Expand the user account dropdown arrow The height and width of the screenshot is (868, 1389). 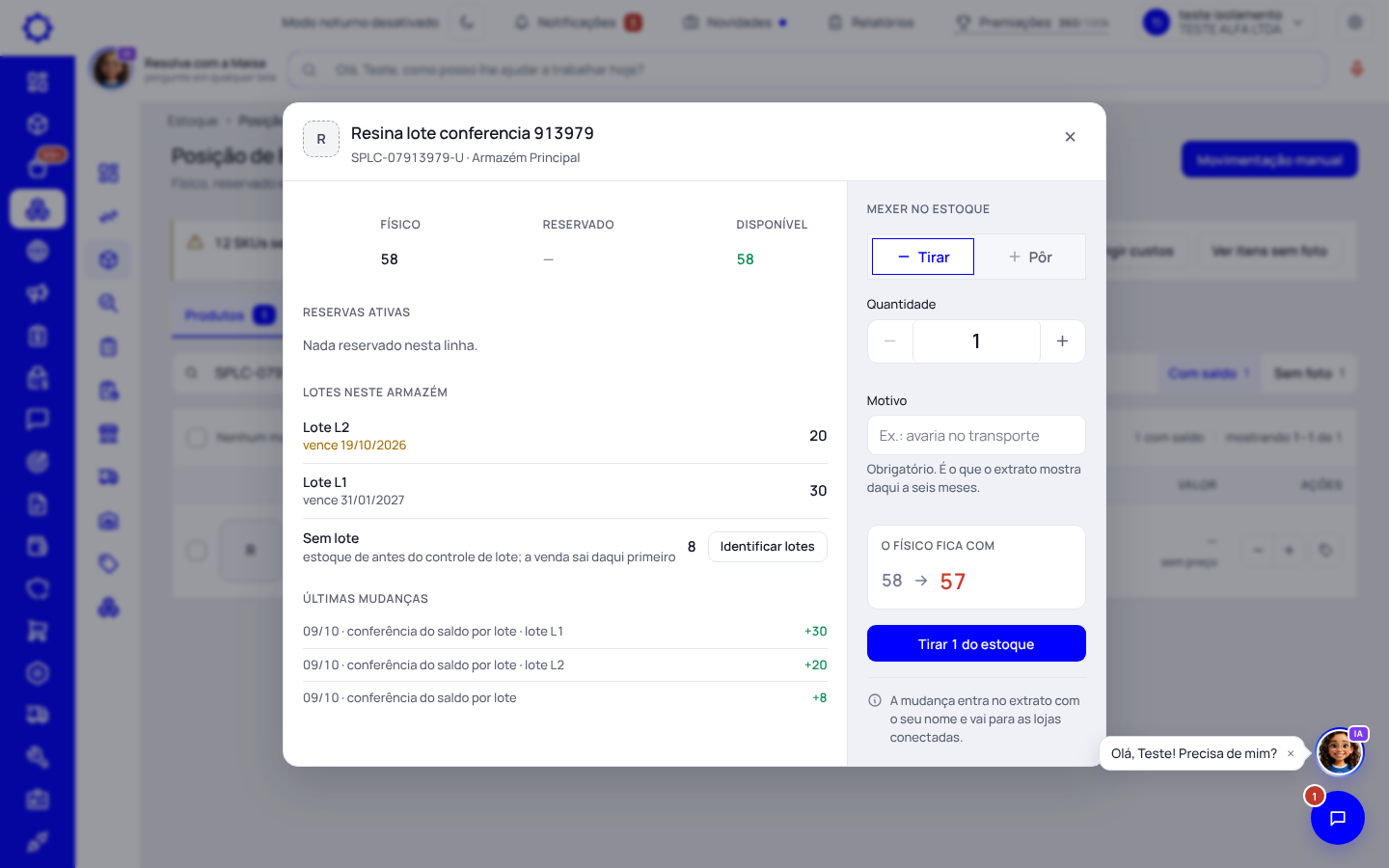click(x=1298, y=22)
